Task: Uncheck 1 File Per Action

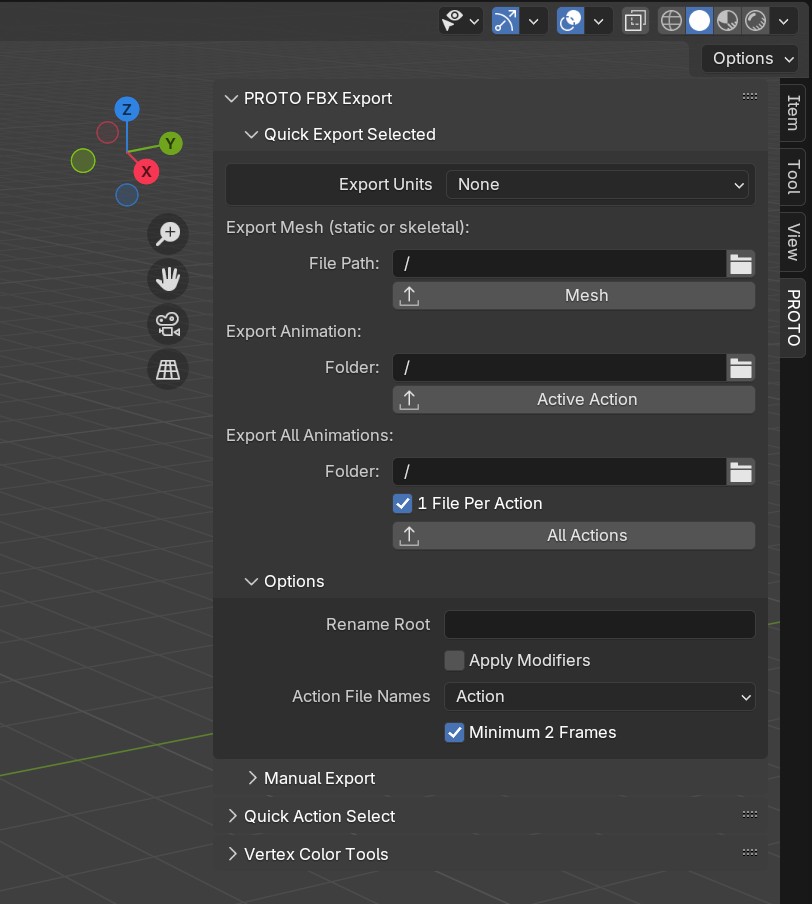Action: [x=403, y=503]
